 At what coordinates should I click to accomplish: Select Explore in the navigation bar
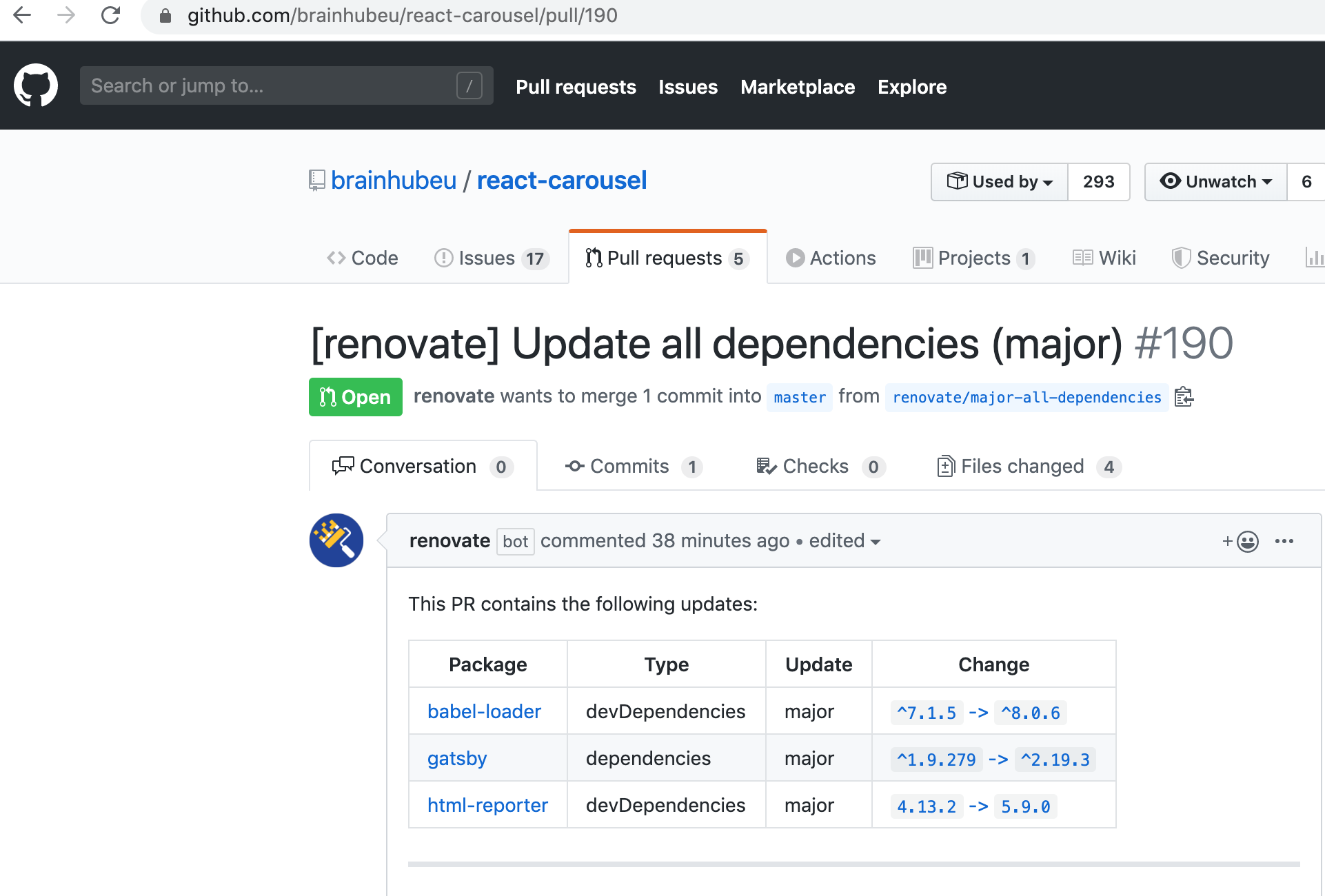coord(911,87)
